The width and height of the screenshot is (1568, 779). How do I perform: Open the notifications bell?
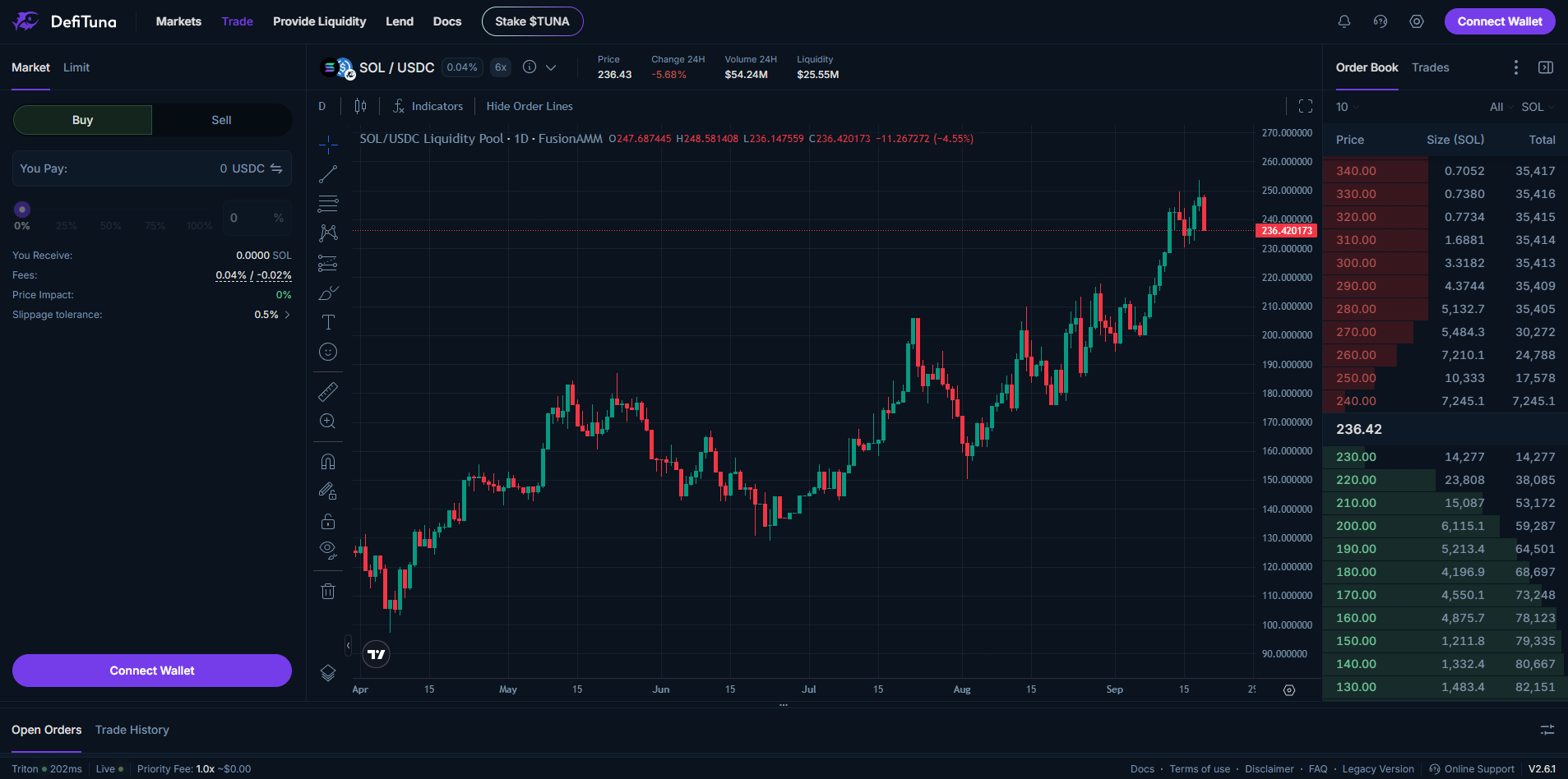[1344, 21]
